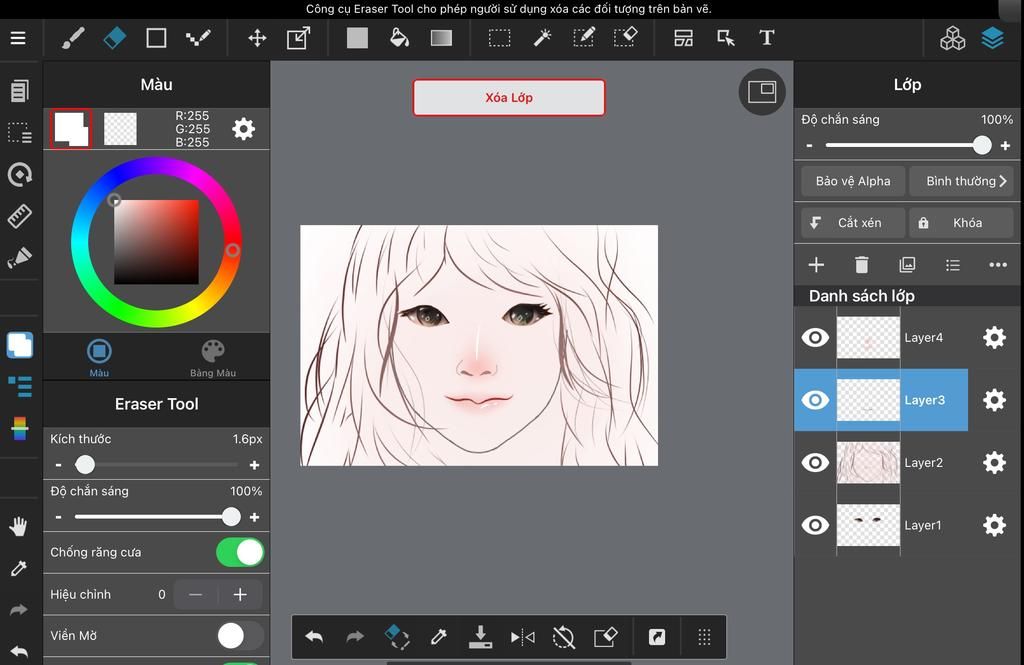
Task: Open color settings gear
Action: tap(244, 129)
